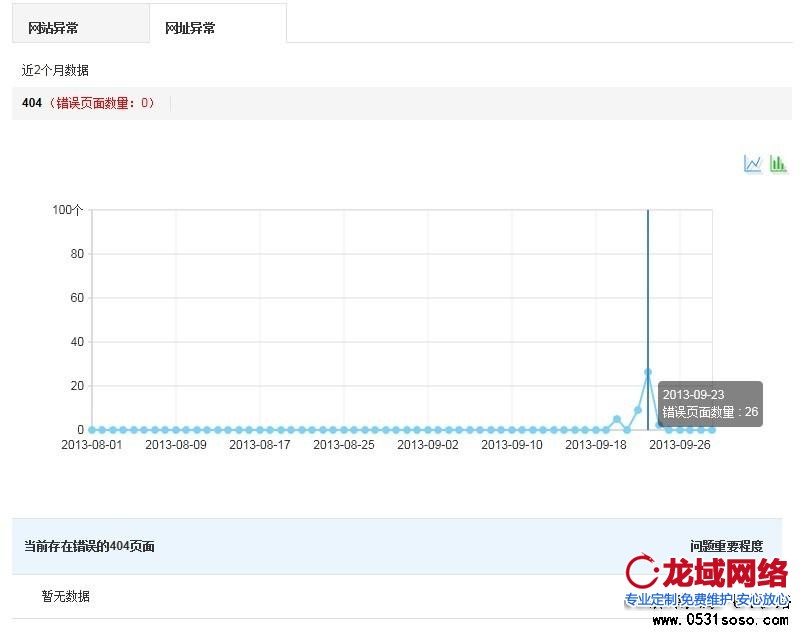This screenshot has height=636, width=804.
Task: Click the 暂无数据 empty table row
Action: point(66,596)
